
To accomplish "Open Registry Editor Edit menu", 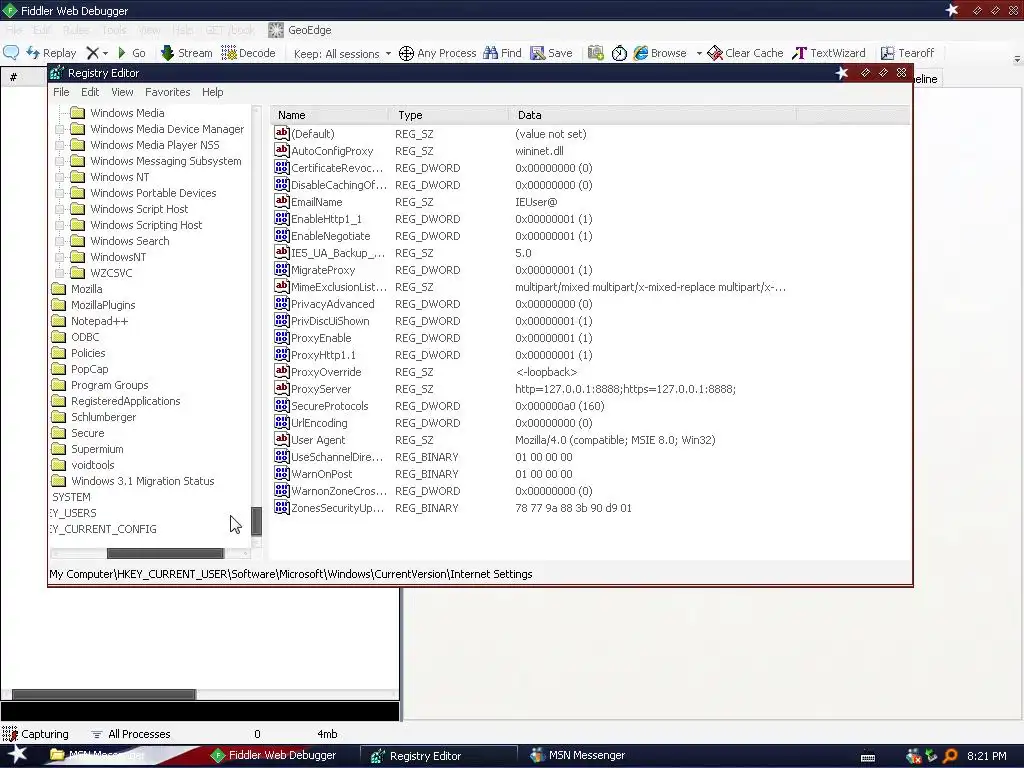I will pos(90,92).
